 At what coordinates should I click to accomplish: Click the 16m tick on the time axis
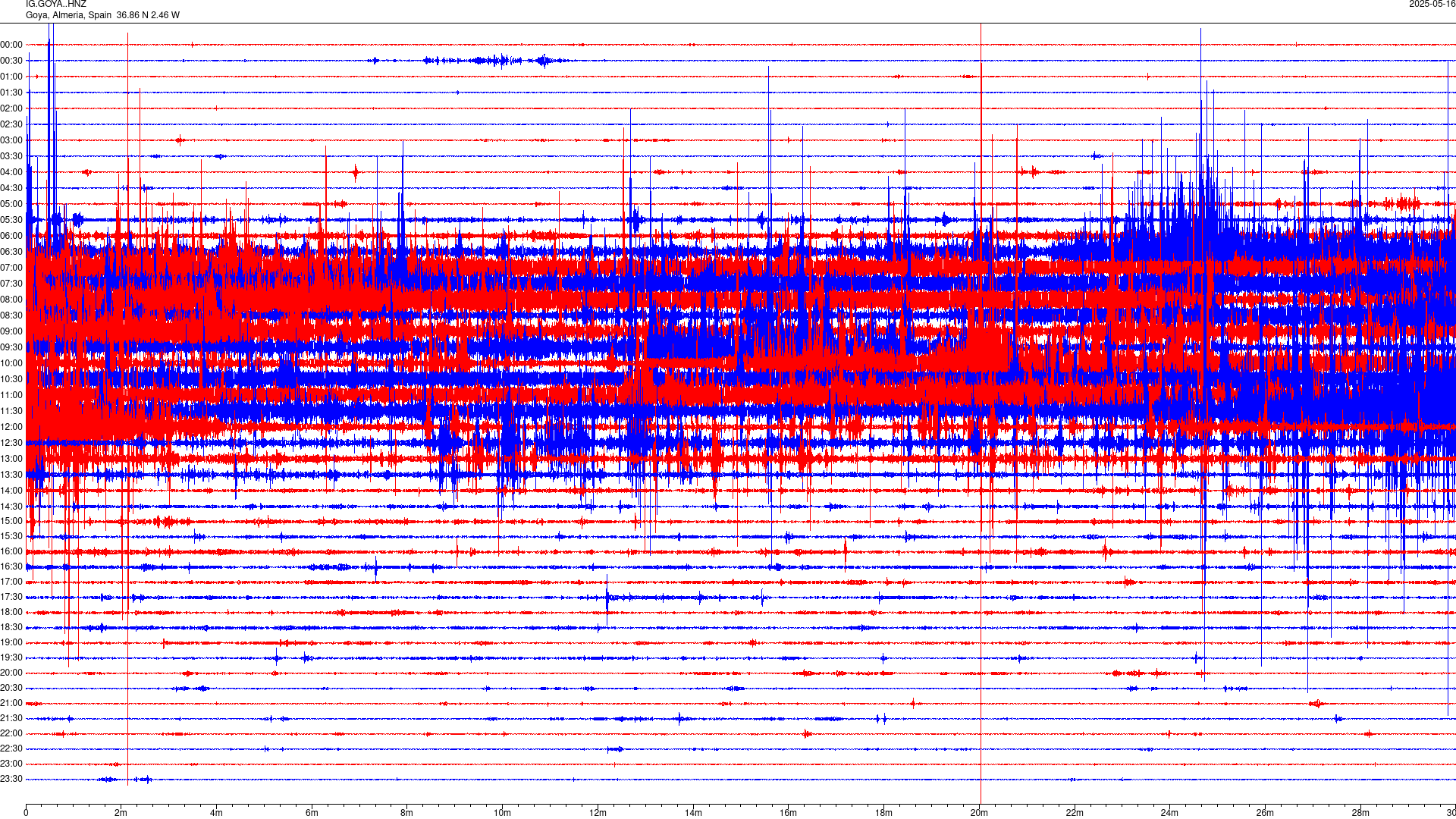pos(788,813)
